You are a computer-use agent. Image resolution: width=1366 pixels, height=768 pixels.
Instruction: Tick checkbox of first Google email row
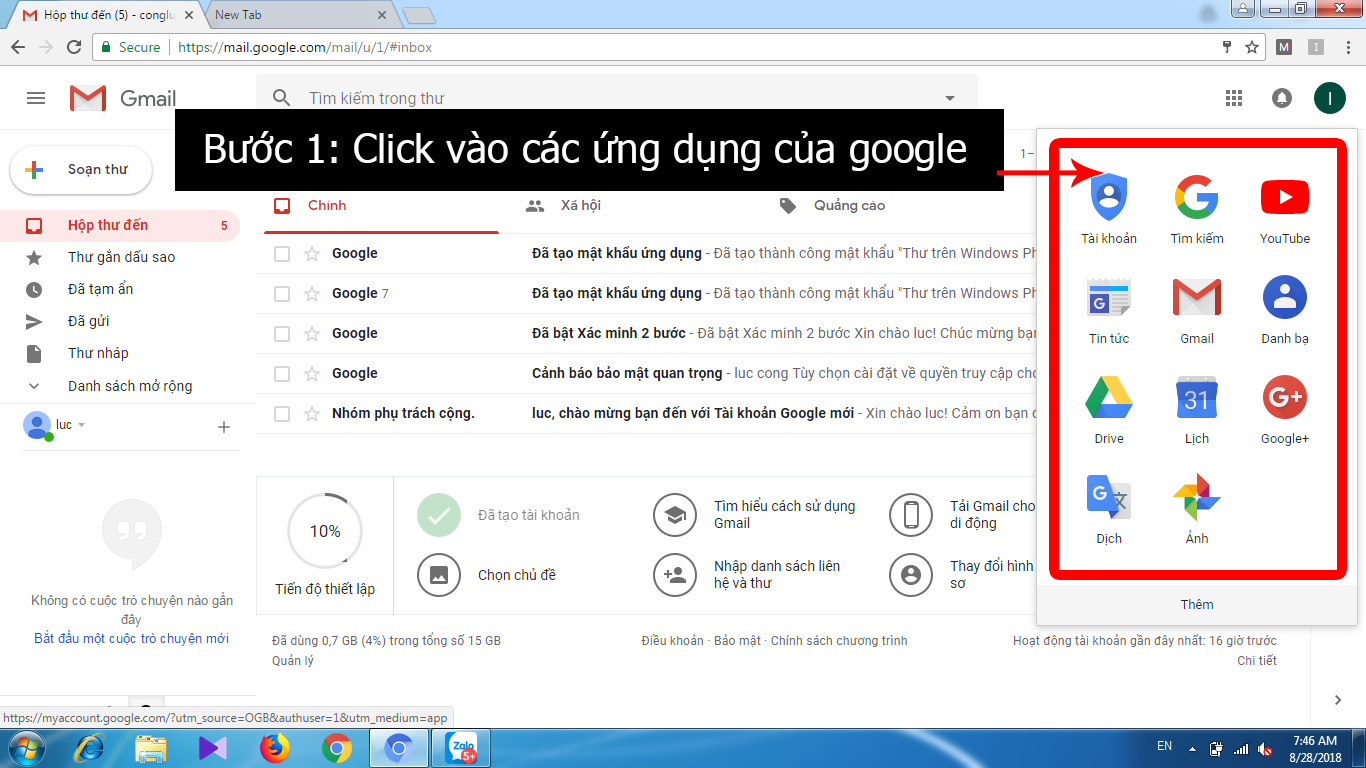pyautogui.click(x=282, y=254)
